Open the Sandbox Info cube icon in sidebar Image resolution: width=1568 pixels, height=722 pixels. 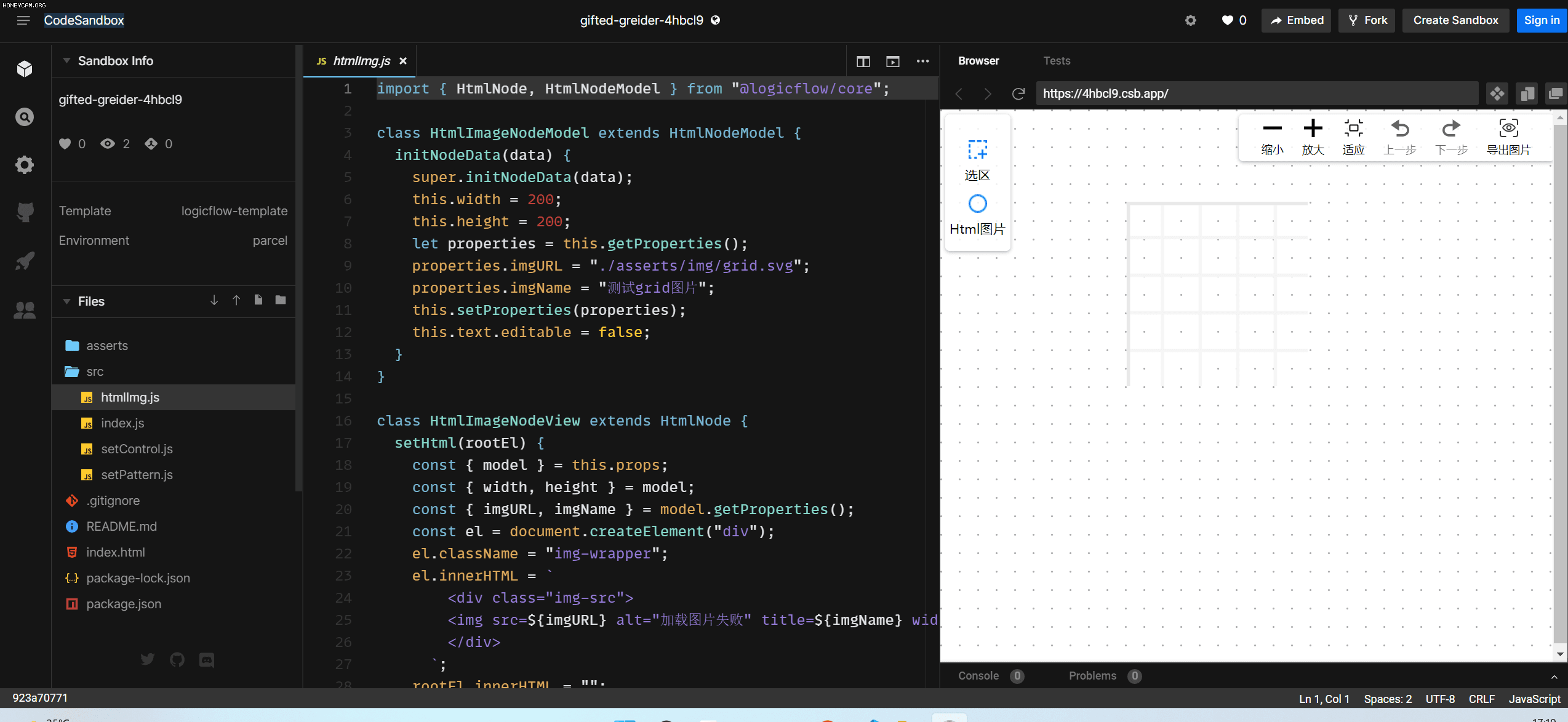click(x=25, y=68)
